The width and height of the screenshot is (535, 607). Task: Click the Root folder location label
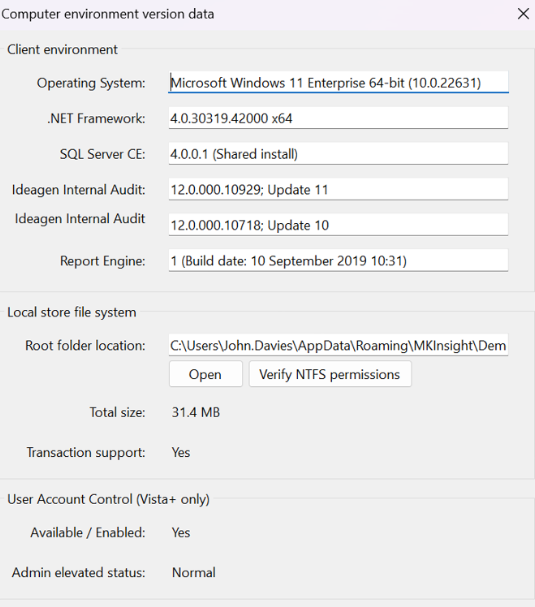point(85,345)
